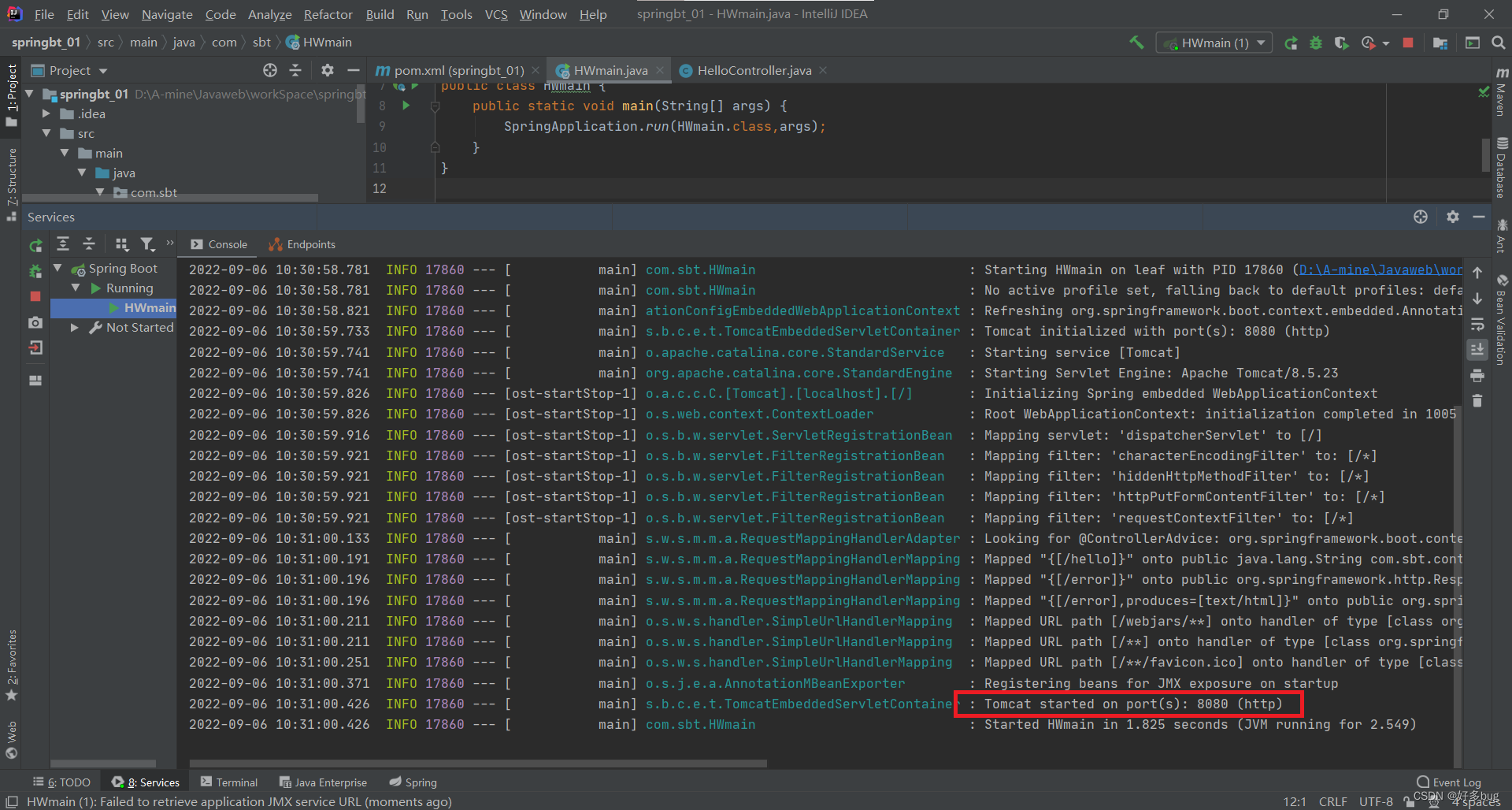Click the Build Project hammer icon

pyautogui.click(x=1136, y=43)
